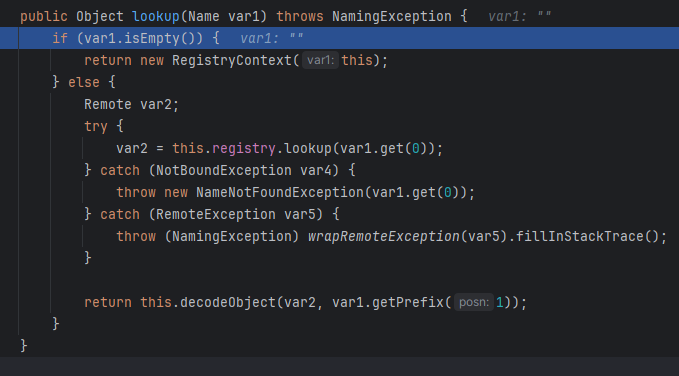The height and width of the screenshot is (376, 679).
Task: Click the NamingException in throws clause
Action: point(392,16)
